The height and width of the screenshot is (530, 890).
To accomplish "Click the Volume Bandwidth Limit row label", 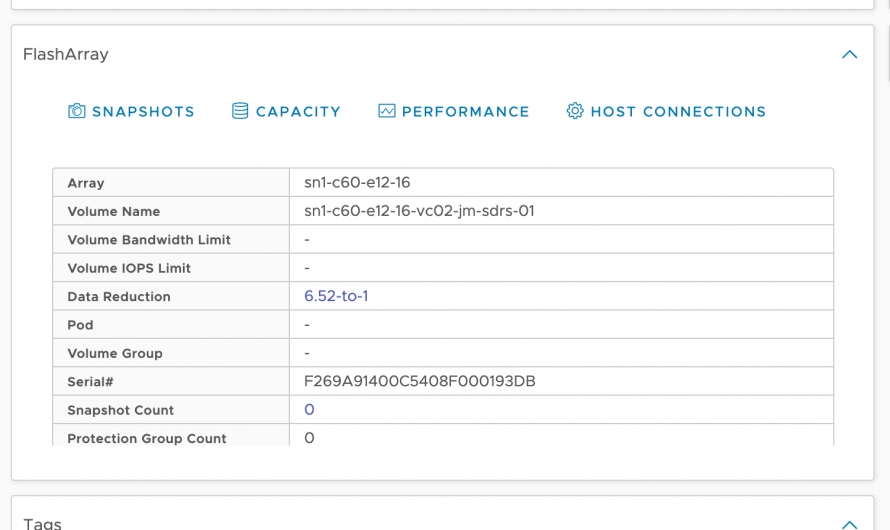I will 149,240.
